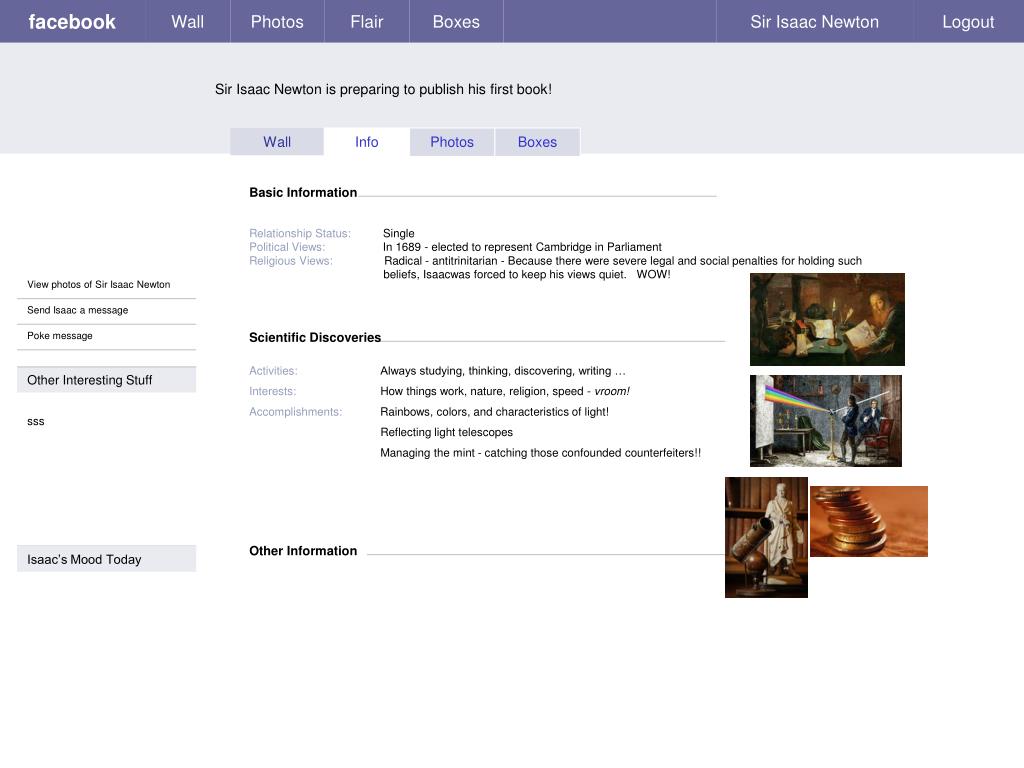This screenshot has width=1024, height=768.
Task: Click the Political Views label
Action: tap(287, 247)
